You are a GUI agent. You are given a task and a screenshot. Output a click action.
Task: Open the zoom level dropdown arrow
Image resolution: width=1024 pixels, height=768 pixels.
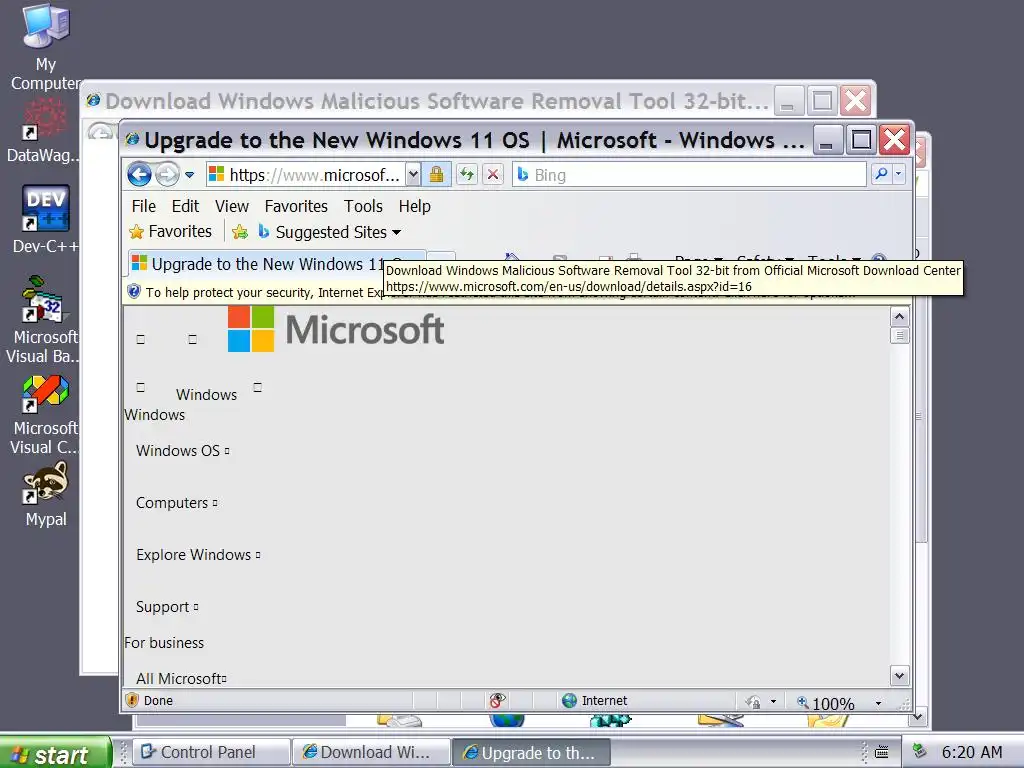(878, 703)
